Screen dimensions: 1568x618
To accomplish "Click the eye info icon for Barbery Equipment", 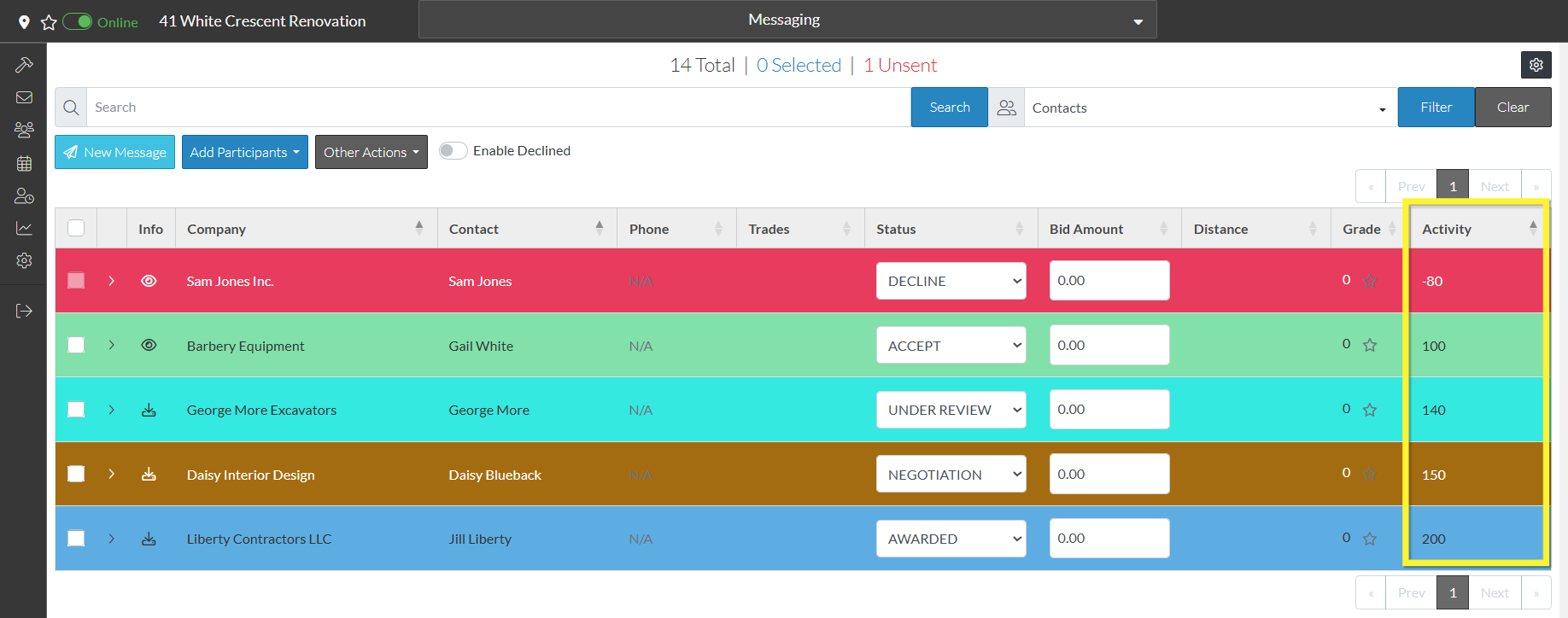I will click(149, 346).
